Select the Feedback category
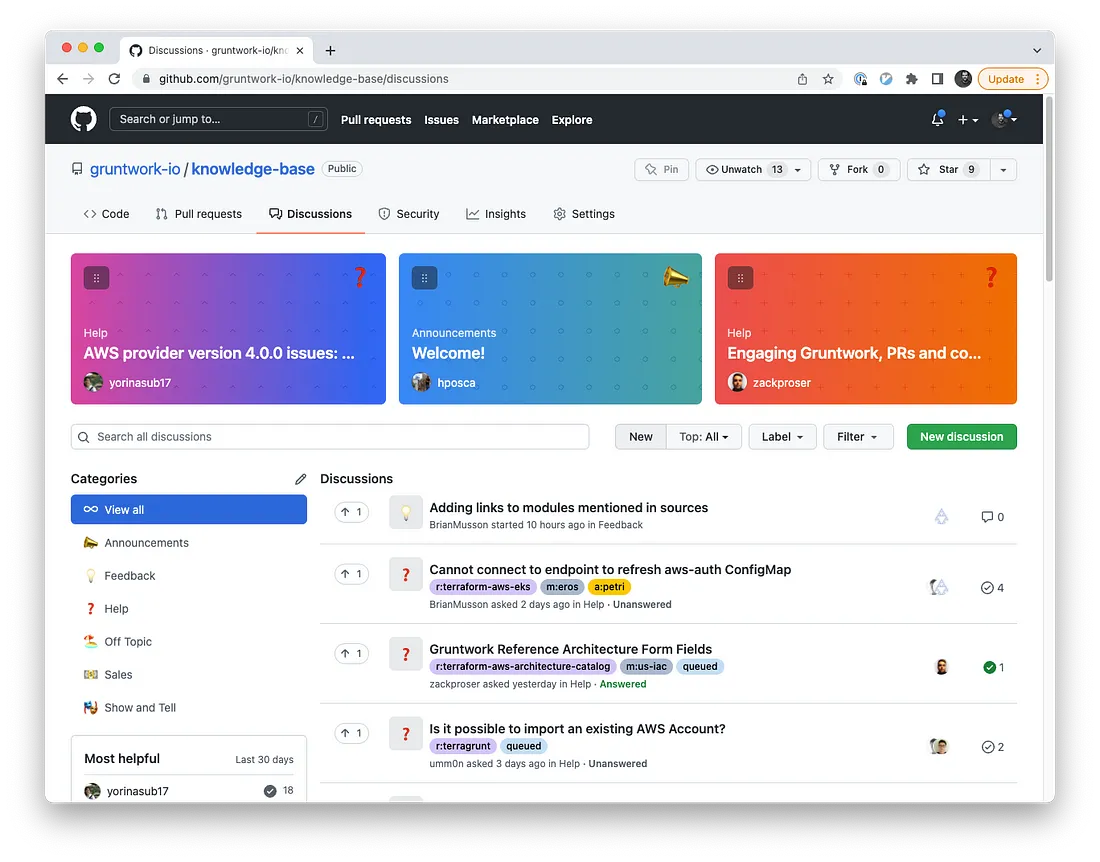 coord(189,575)
